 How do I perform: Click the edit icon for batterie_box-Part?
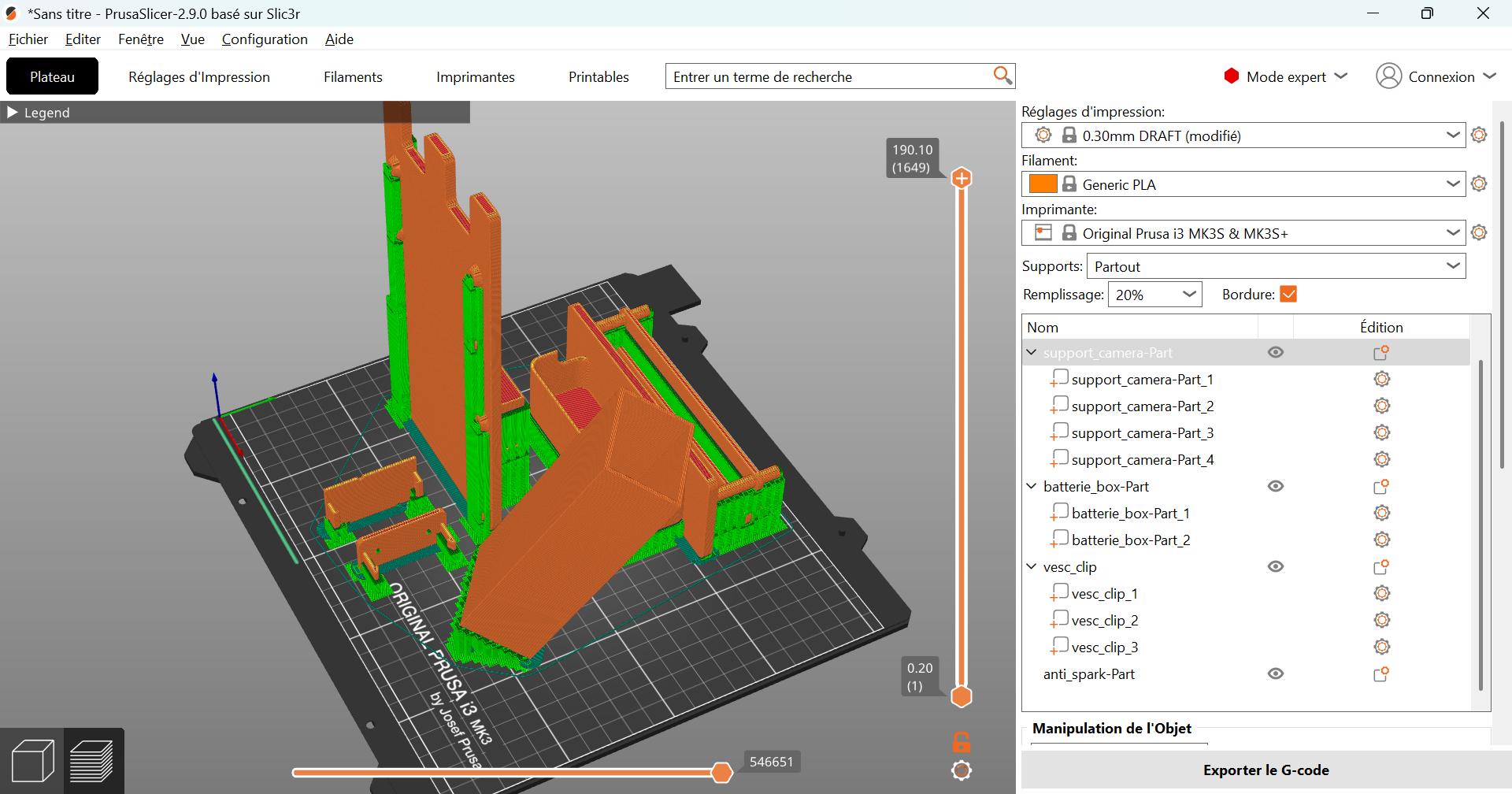tap(1381, 487)
